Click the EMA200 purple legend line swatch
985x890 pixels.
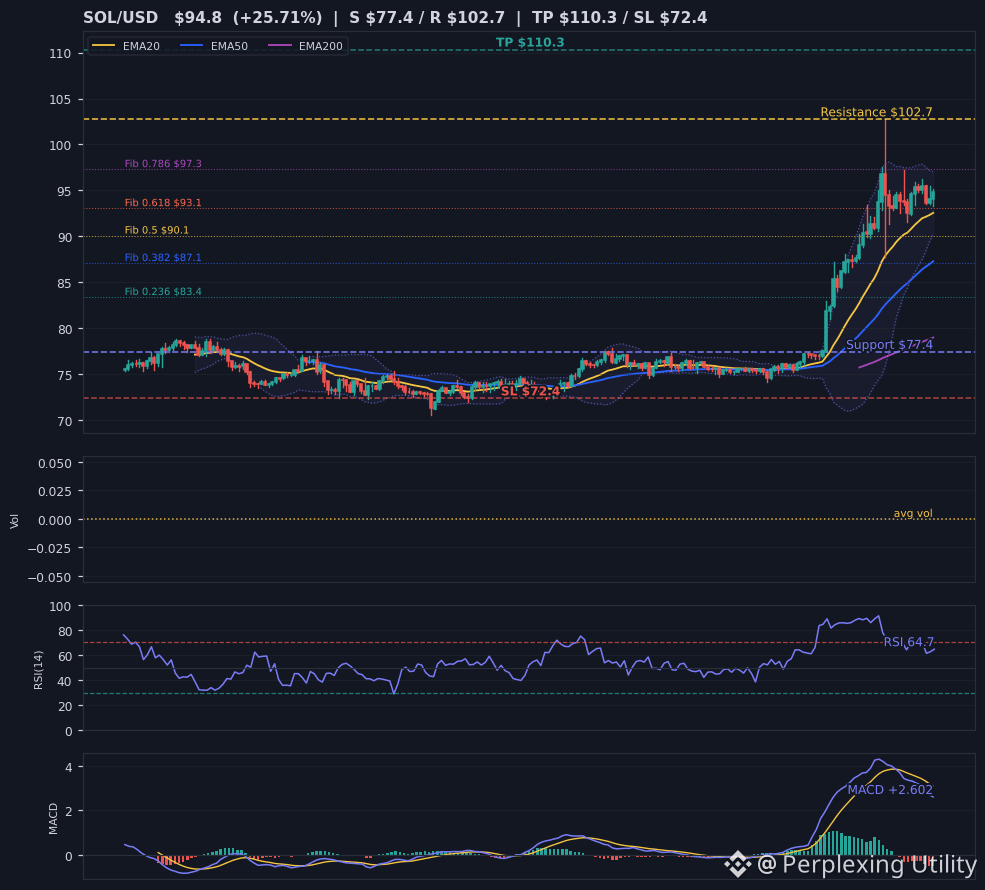point(280,46)
